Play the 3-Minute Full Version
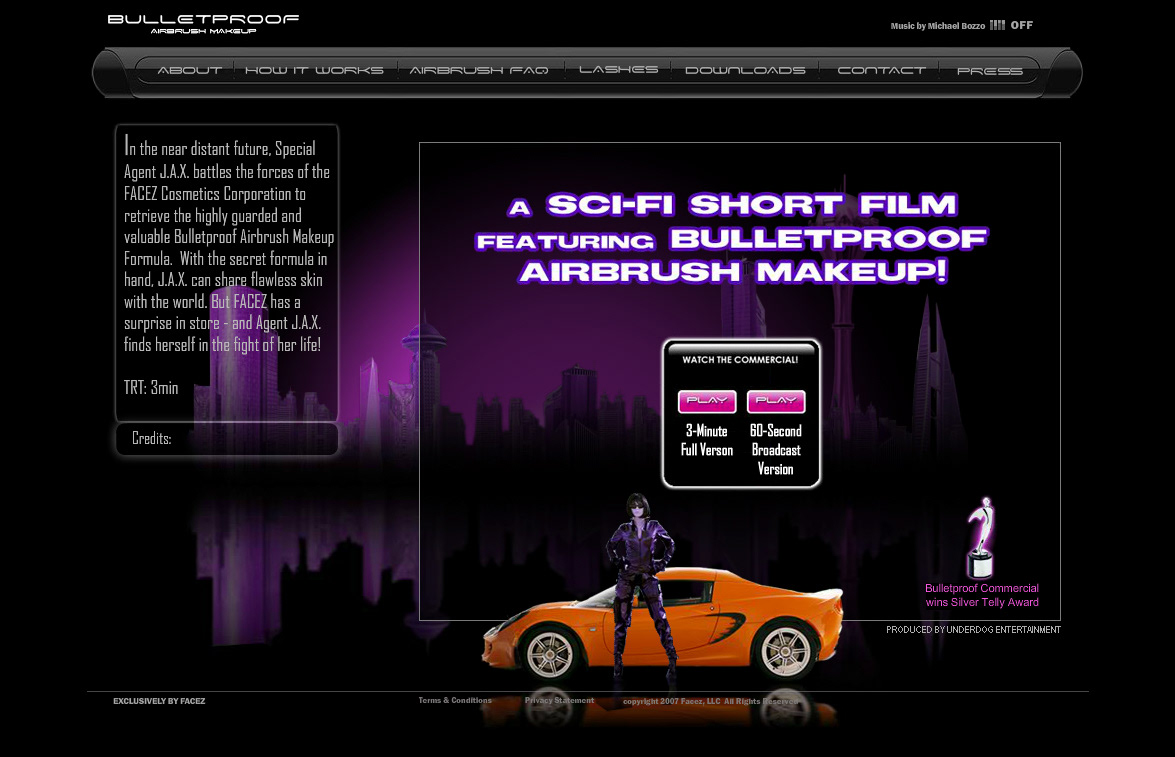The height and width of the screenshot is (757, 1175). coord(707,401)
